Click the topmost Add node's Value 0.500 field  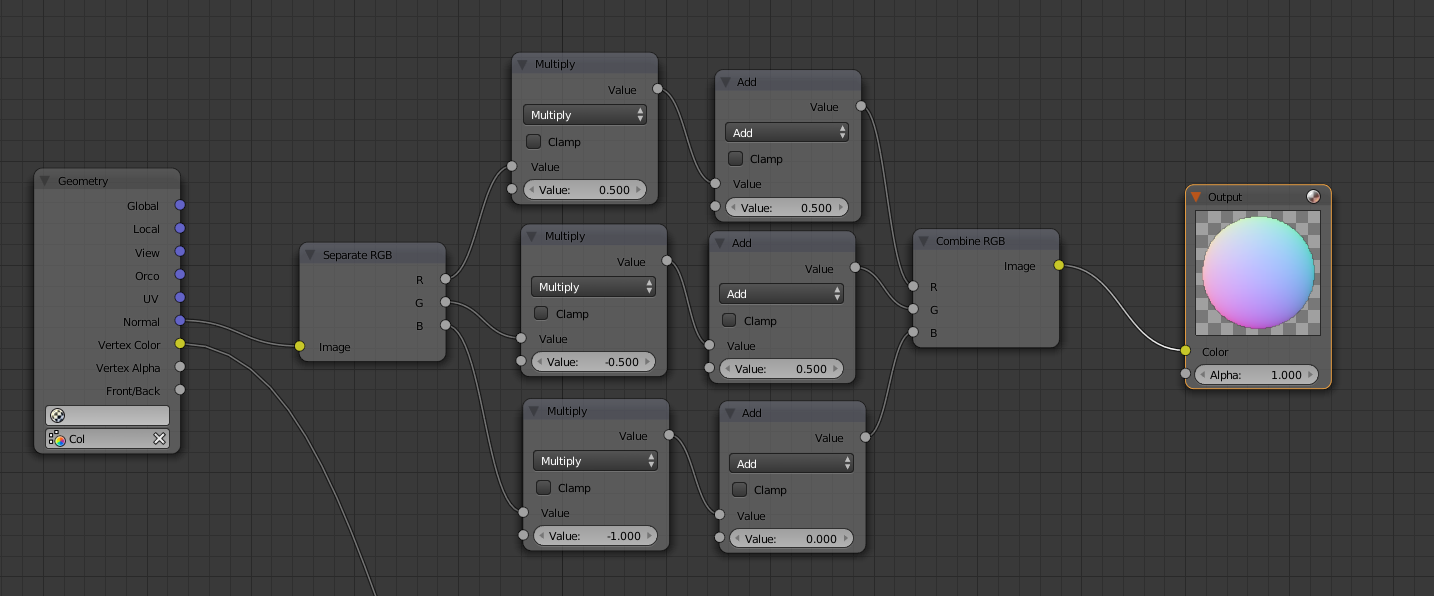click(x=787, y=208)
